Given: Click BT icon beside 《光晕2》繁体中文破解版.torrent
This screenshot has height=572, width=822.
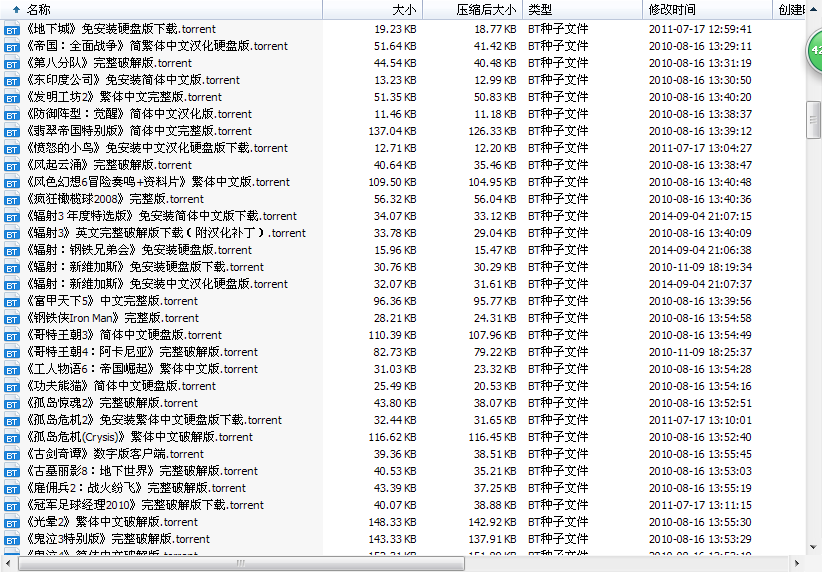Looking at the screenshot, I should click(x=12, y=522).
